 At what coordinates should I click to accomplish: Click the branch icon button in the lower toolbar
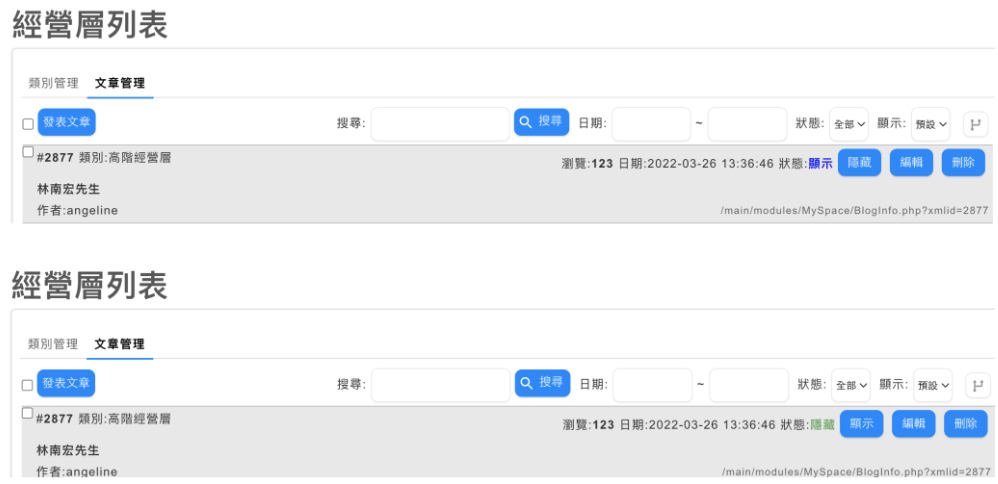[x=978, y=385]
